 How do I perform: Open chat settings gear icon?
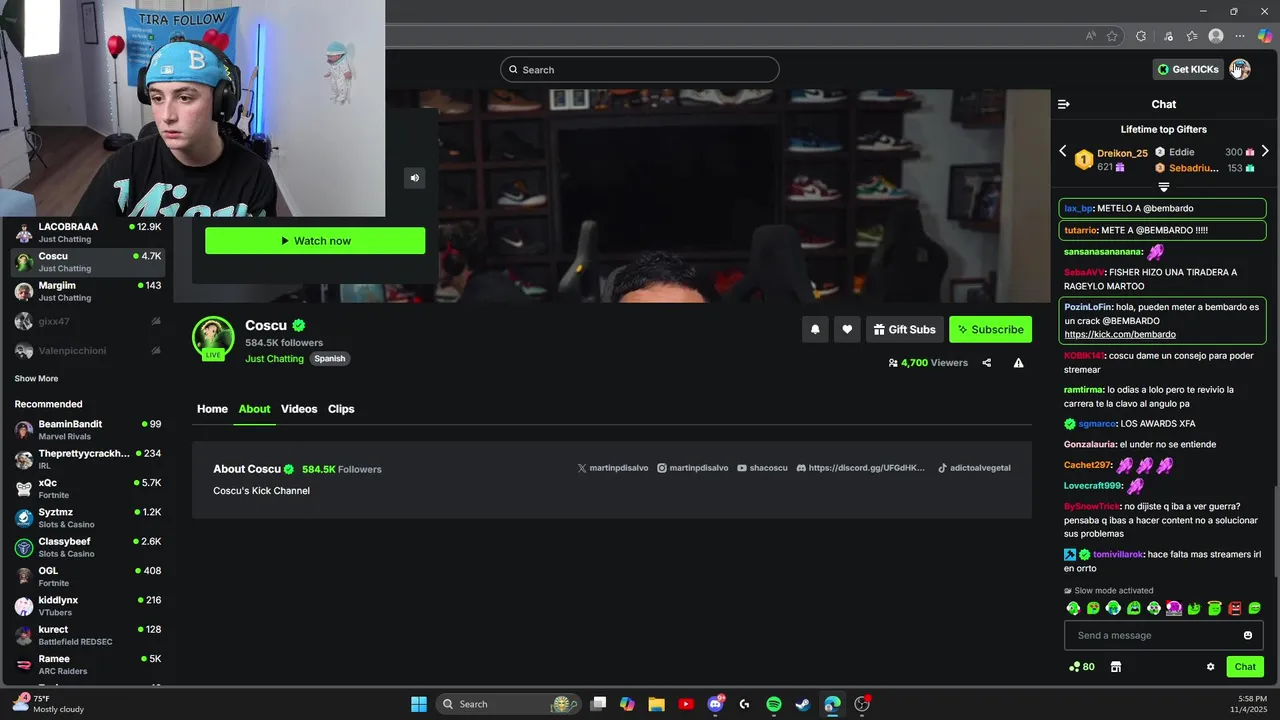click(x=1210, y=667)
